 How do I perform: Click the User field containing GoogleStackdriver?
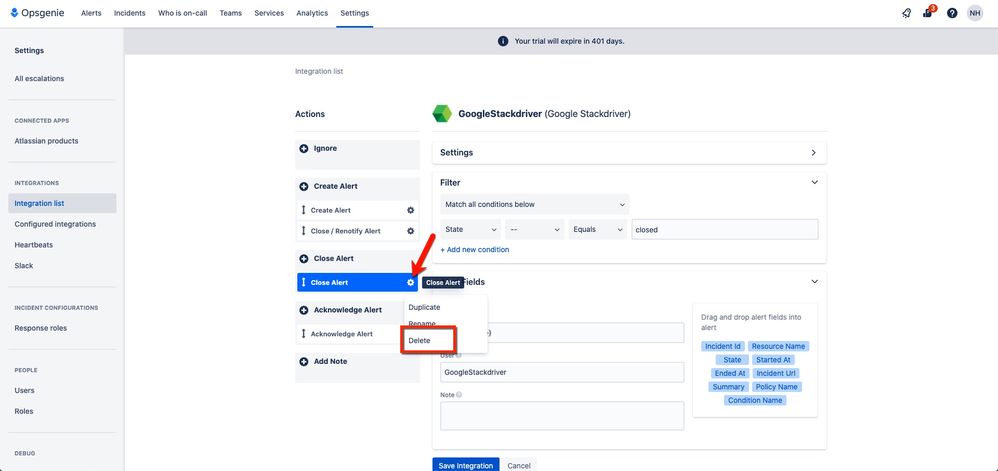click(562, 372)
